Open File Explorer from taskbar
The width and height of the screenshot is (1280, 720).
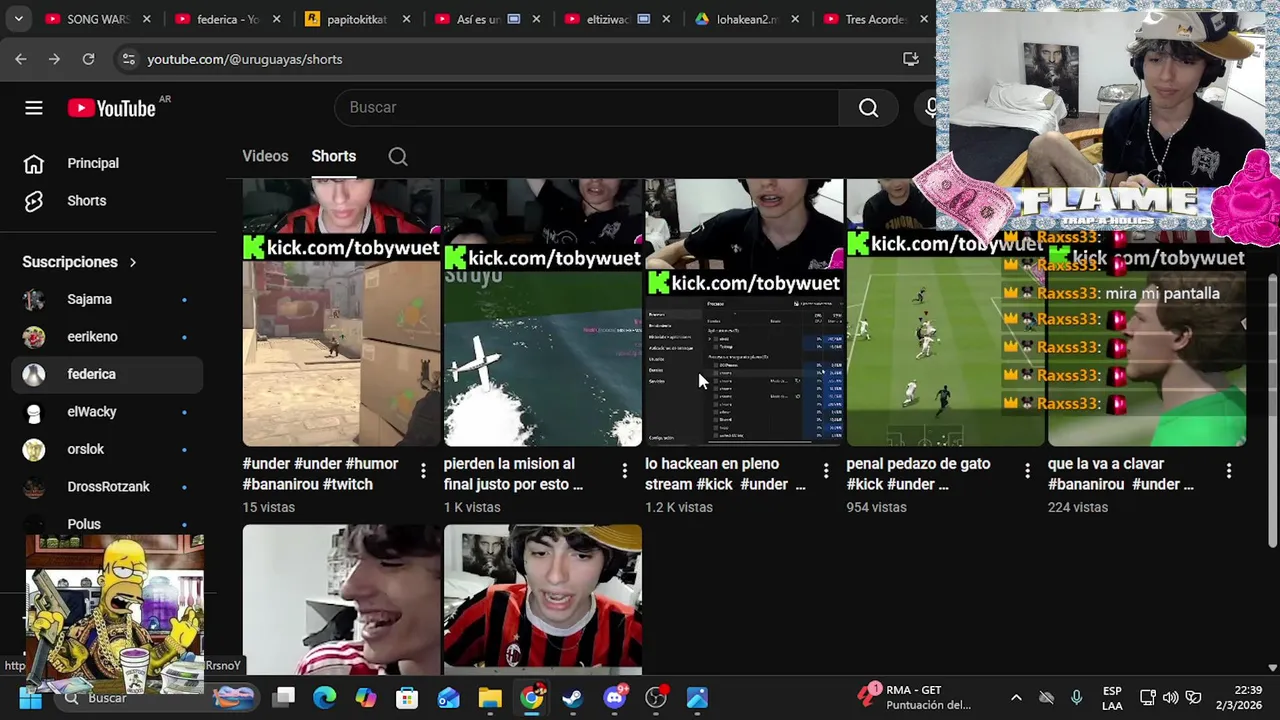490,698
